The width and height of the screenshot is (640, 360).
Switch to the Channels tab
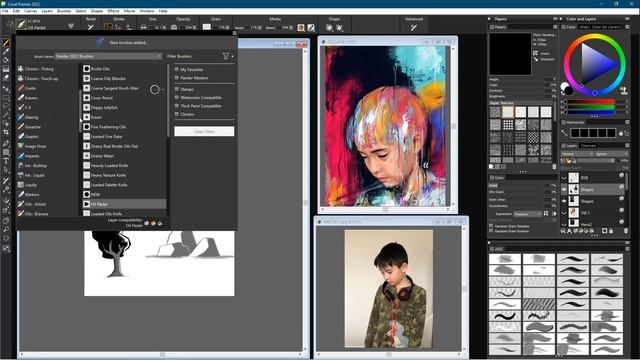click(x=588, y=146)
